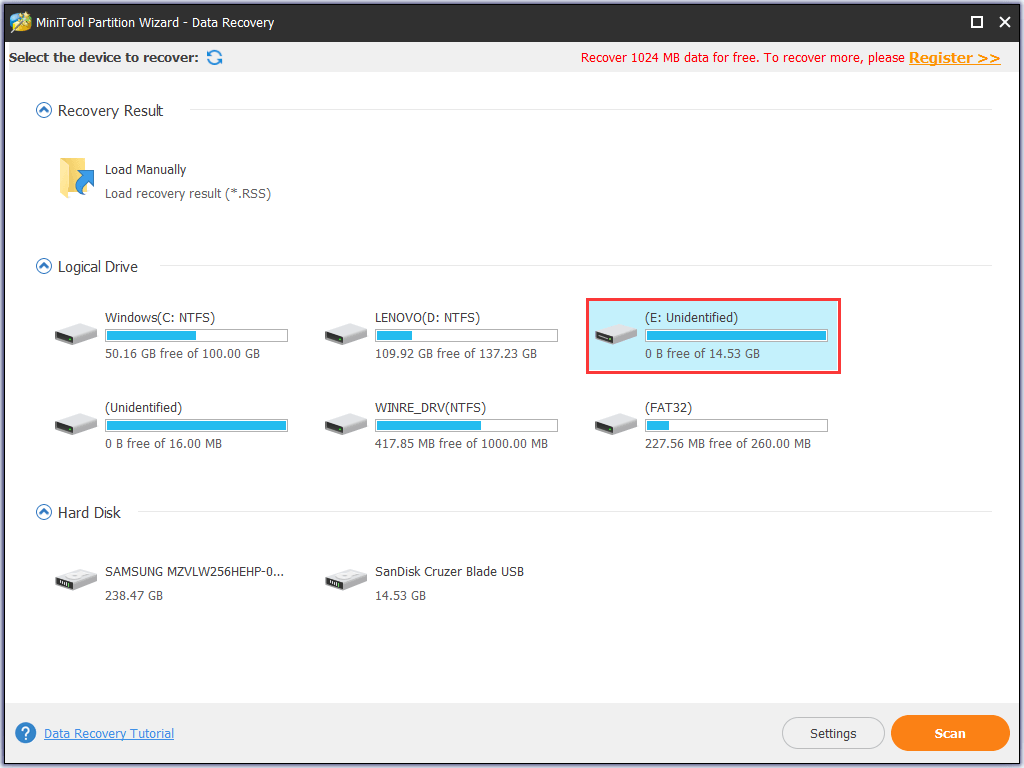Screen dimensions: 1024x768
Task: Collapse the Recovery Result section
Action: tap(44, 110)
